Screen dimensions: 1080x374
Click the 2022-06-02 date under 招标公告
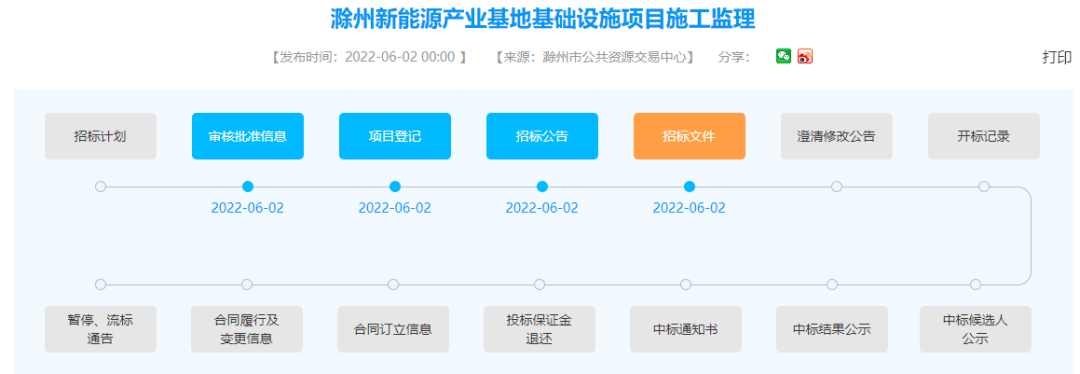[542, 208]
